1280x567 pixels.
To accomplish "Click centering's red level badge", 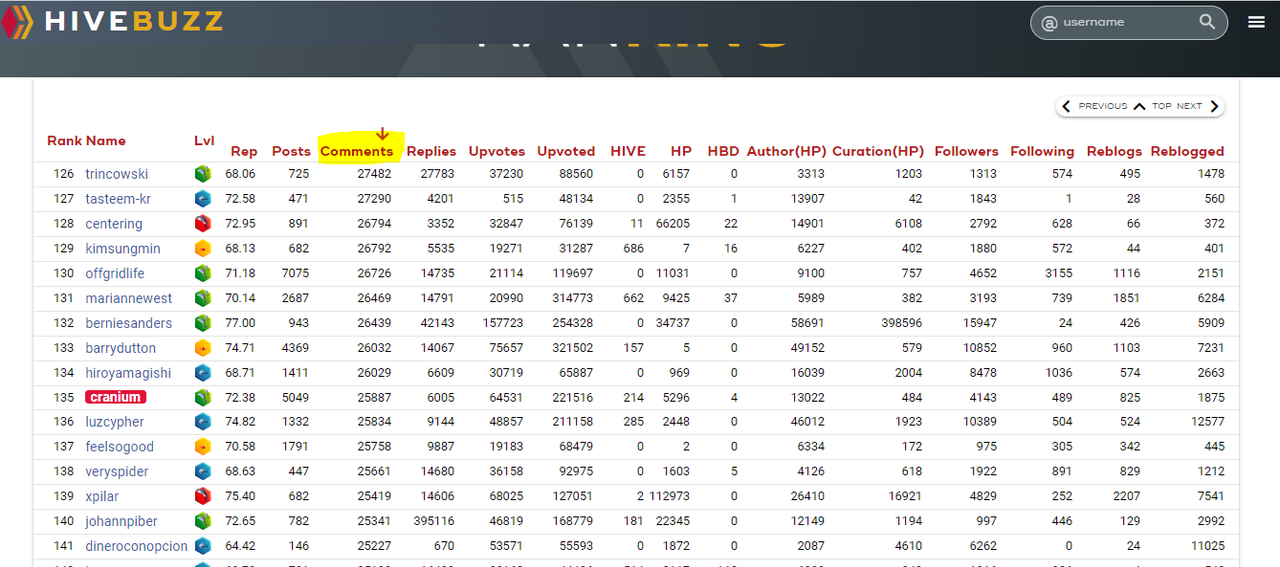I will 203,223.
